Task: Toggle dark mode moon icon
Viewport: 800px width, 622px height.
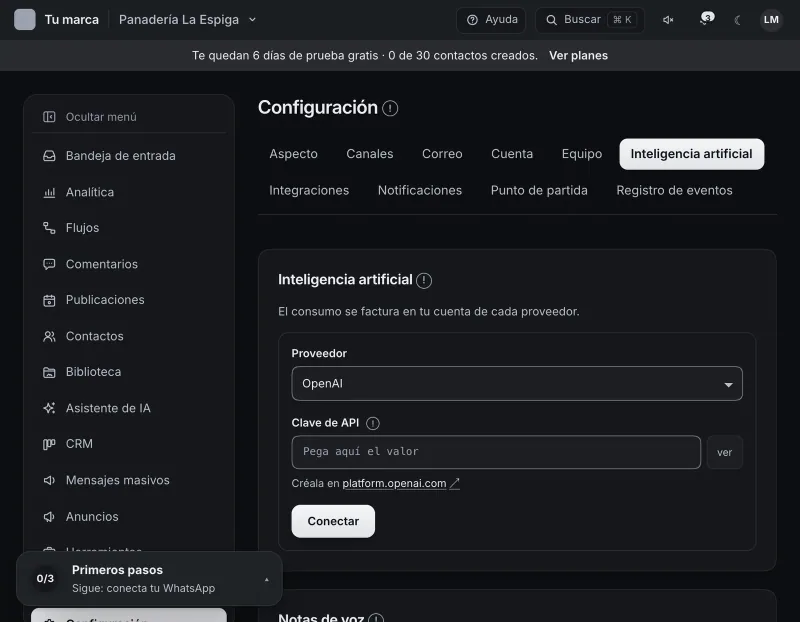Action: click(737, 20)
